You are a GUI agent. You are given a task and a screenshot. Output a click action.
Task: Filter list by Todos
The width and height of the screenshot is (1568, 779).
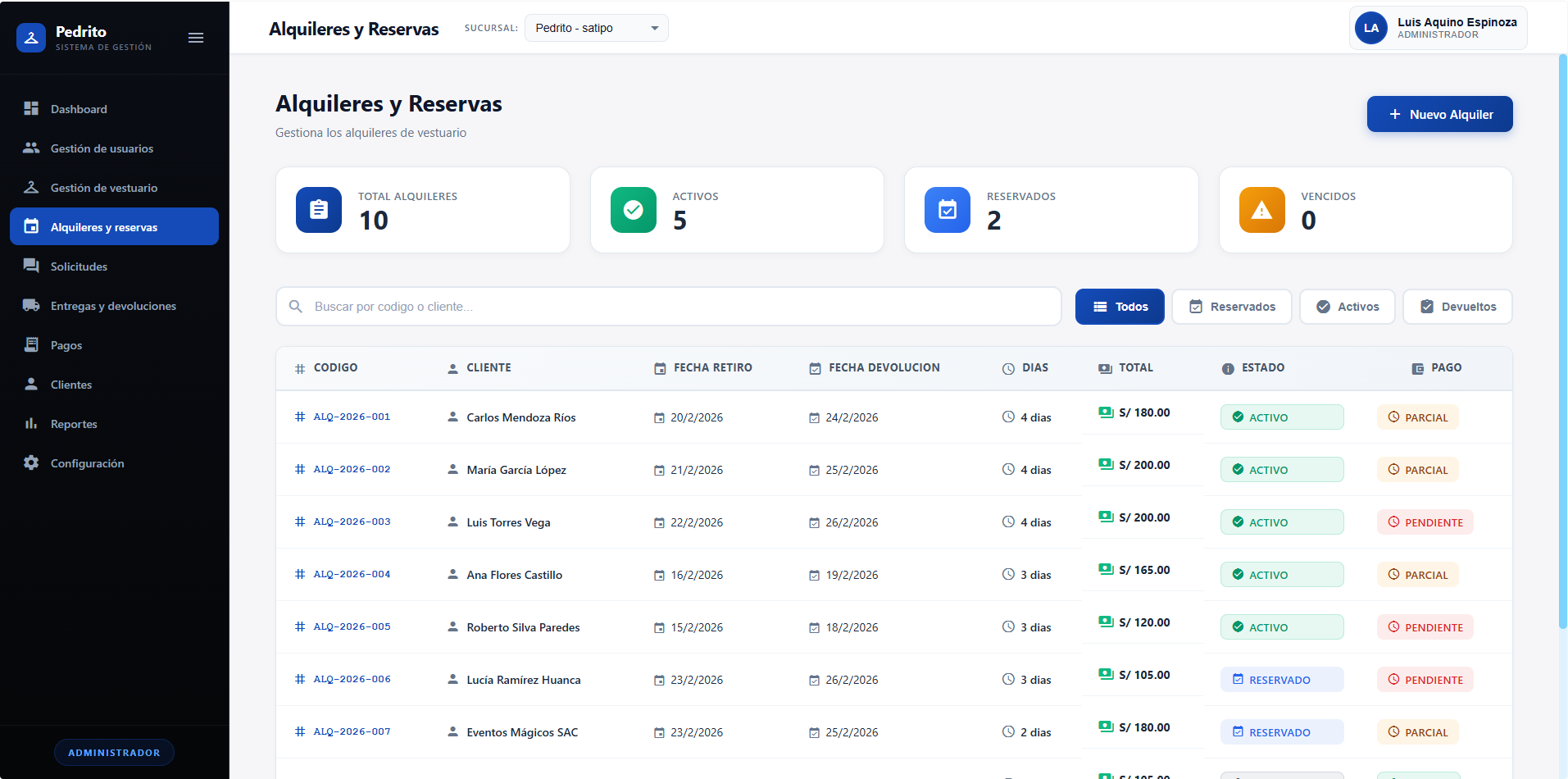(1119, 307)
